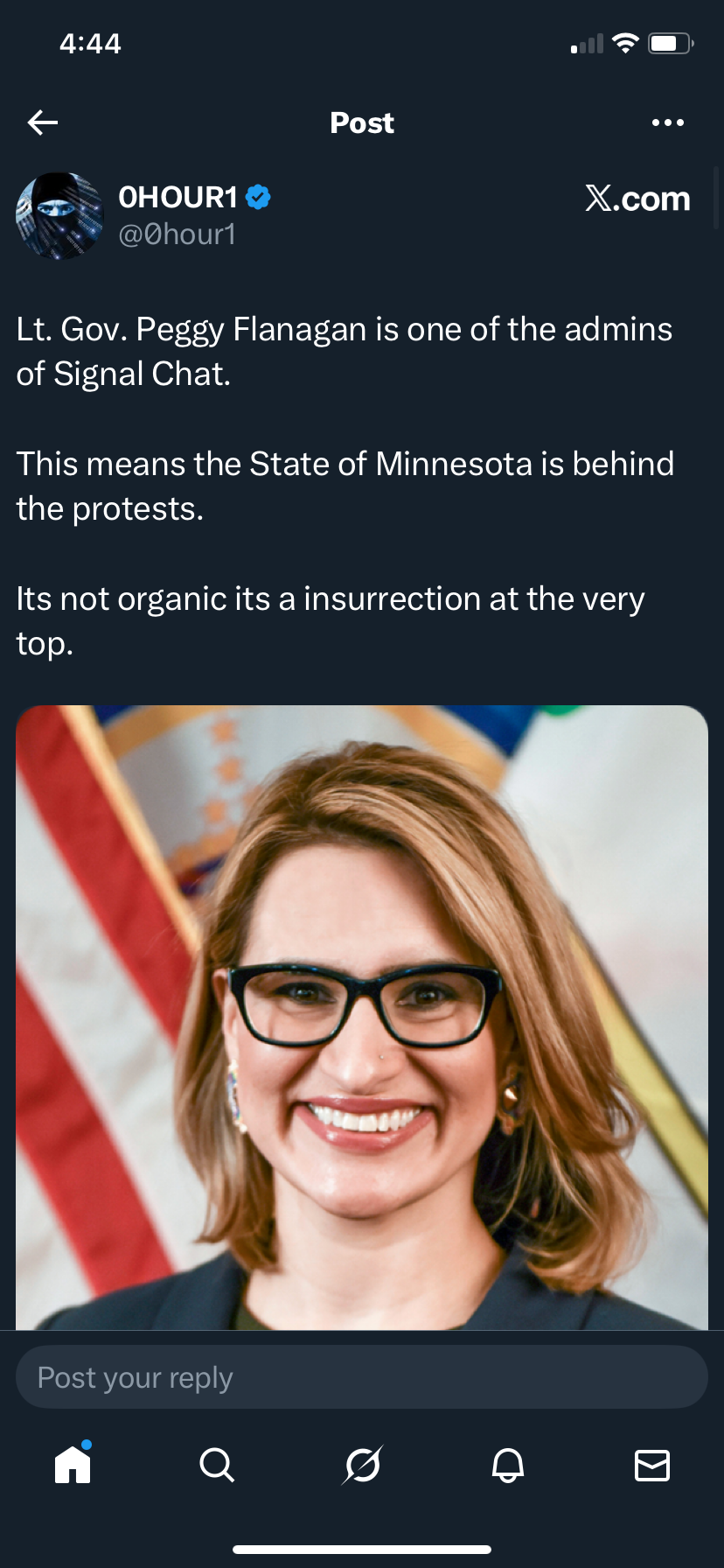The image size is (724, 1568).
Task: Open the attached portrait photo
Action: click(x=362, y=1018)
